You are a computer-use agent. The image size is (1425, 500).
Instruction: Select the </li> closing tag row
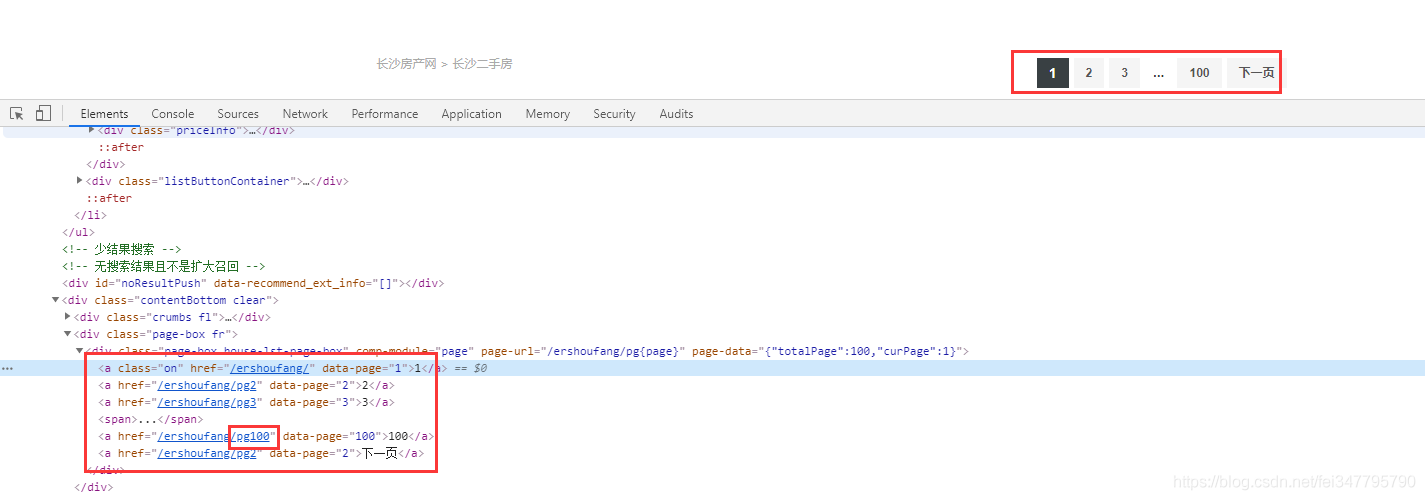pos(90,215)
